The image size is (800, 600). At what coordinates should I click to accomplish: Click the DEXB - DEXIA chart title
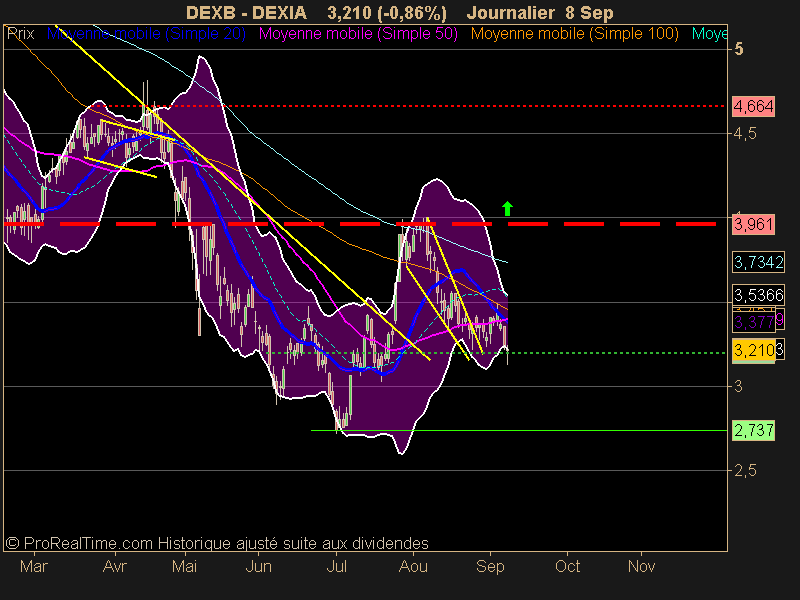point(246,13)
